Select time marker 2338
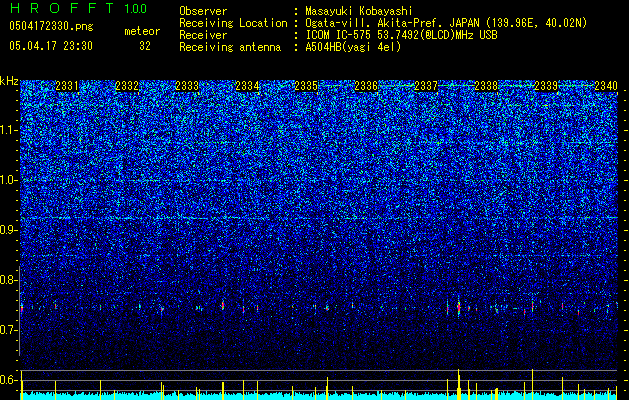Screen dimensions: 629x400 (486, 86)
